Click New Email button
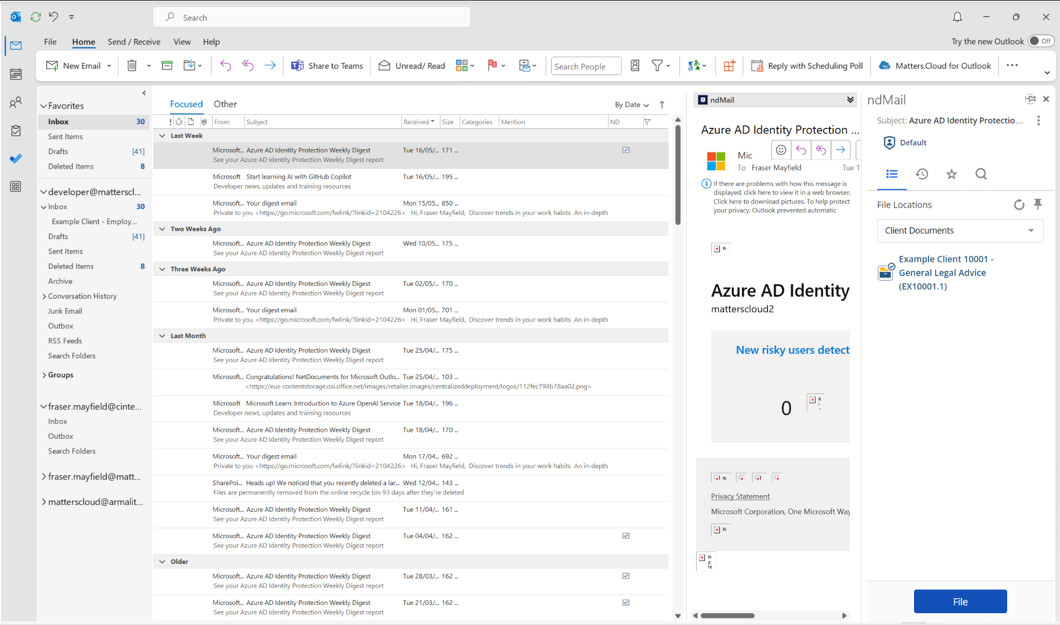Screen dimensions: 1060x625 tap(73, 66)
